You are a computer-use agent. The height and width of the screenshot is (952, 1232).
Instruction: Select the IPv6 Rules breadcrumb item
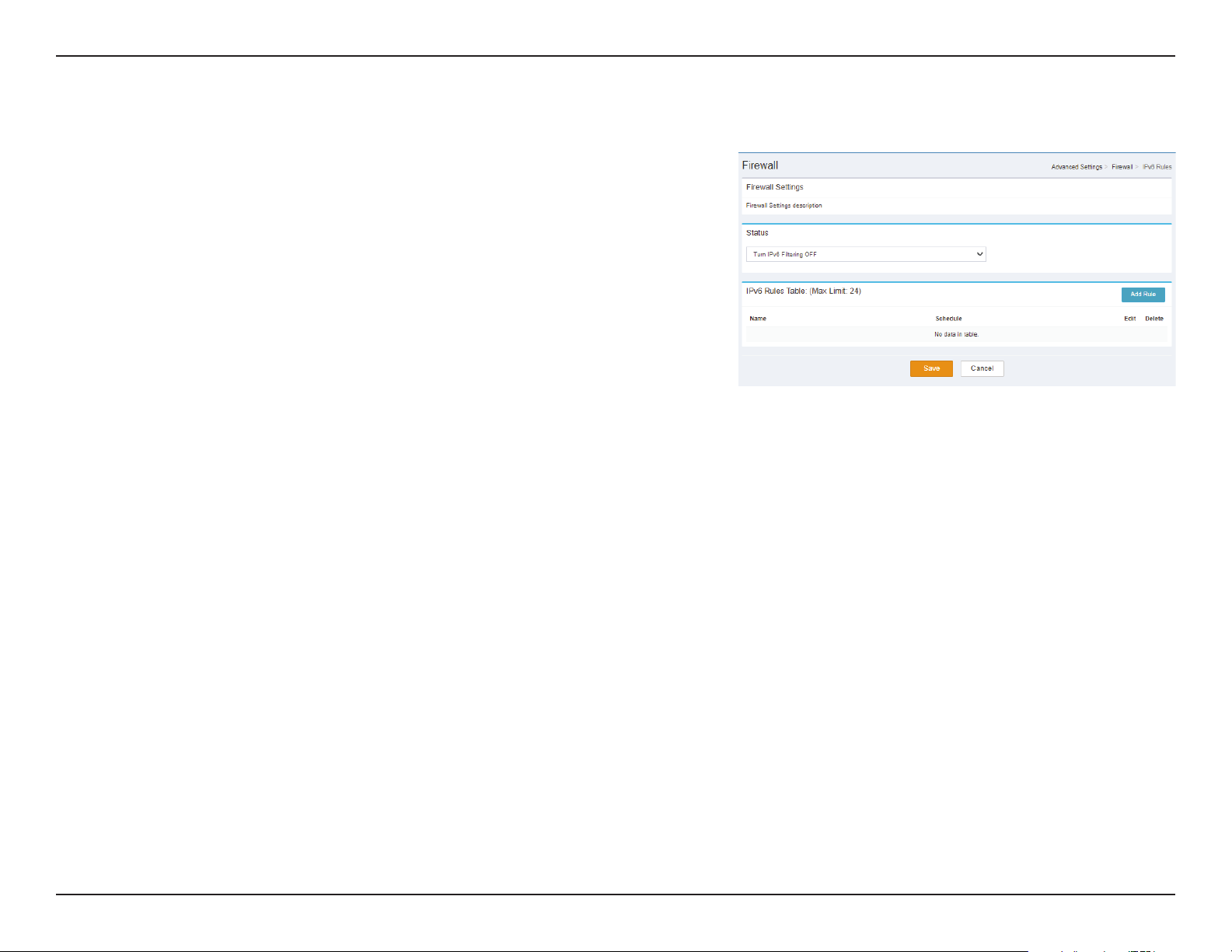(1157, 167)
